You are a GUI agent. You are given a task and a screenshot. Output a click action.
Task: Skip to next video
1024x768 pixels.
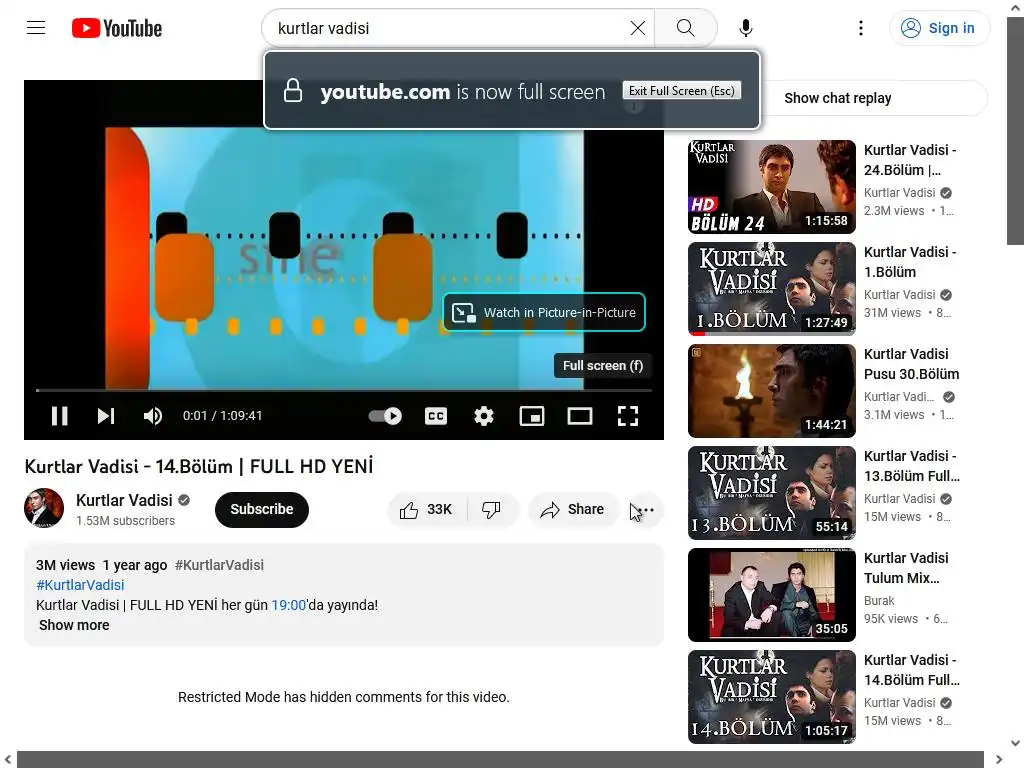[106, 416]
